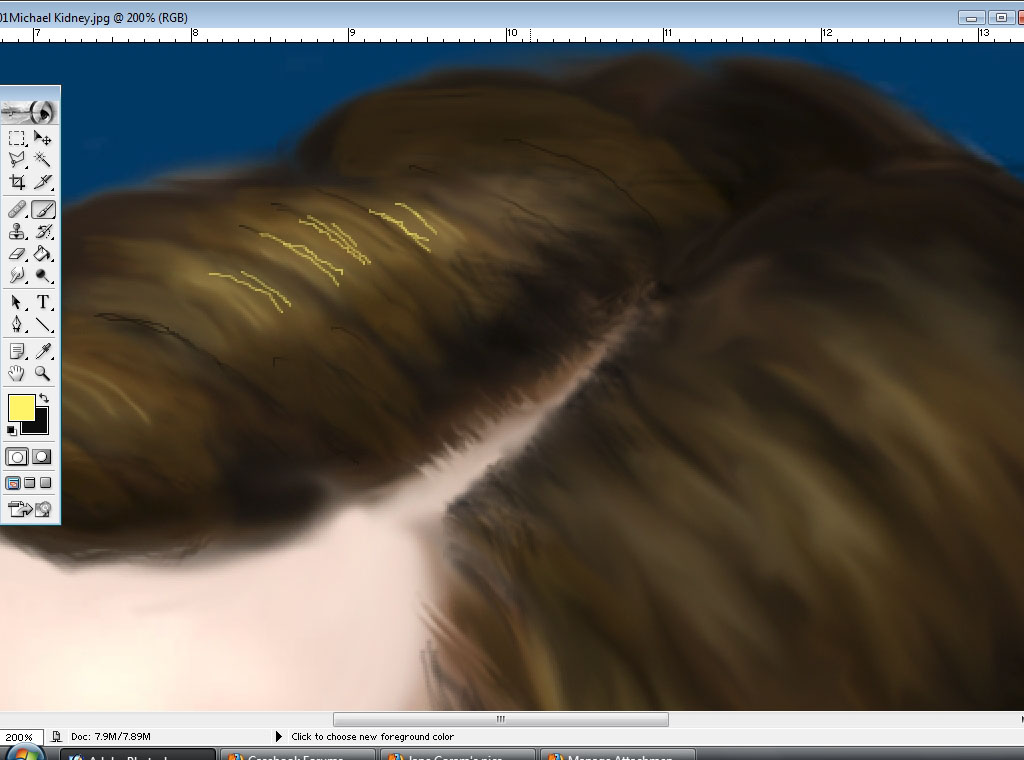This screenshot has height=760, width=1024.
Task: Select the Eyedropper tool
Action: [x=43, y=351]
